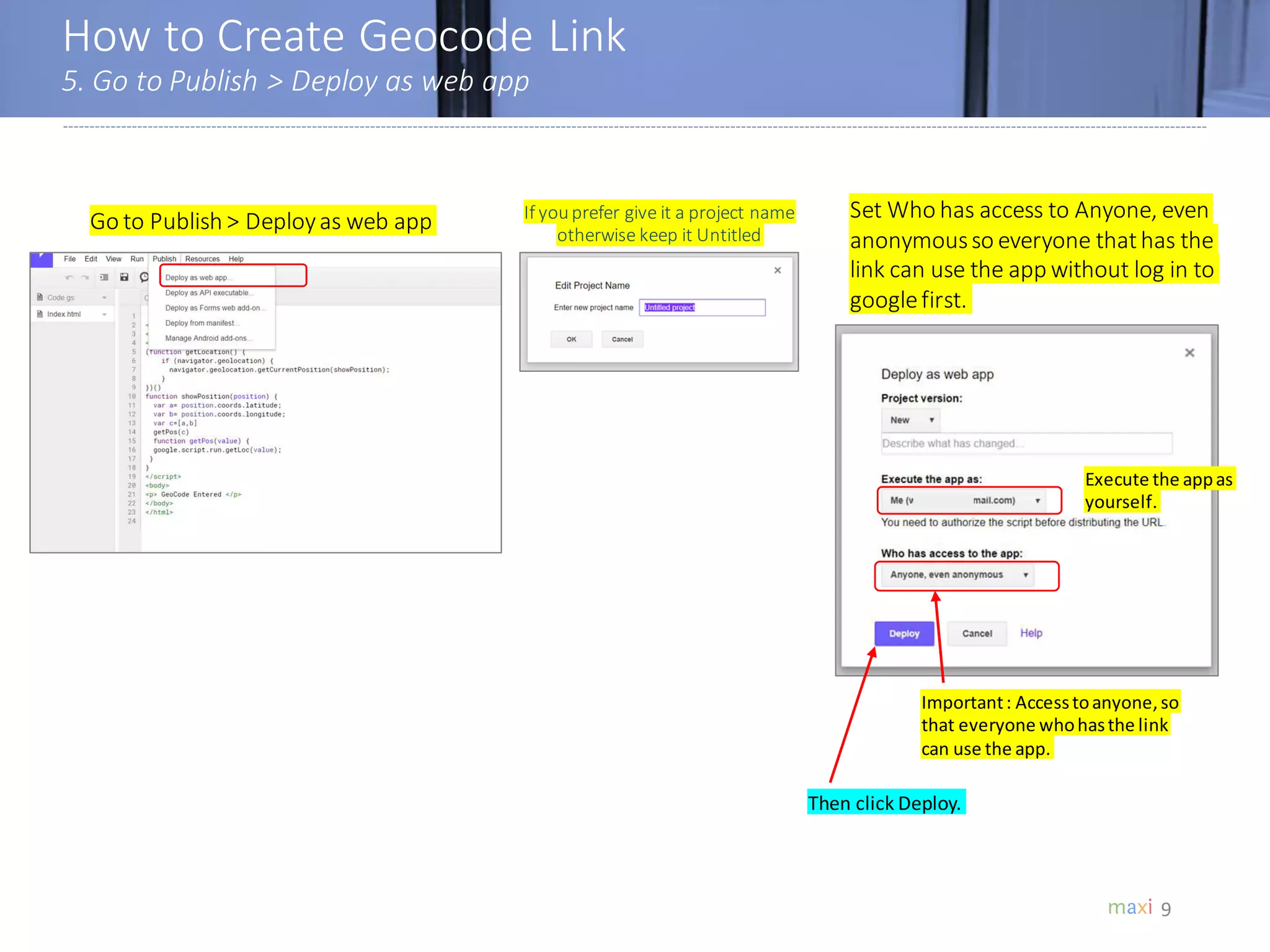Click the redo arrow in script editor toolbar
This screenshot has width=1270, height=952.
(86, 277)
